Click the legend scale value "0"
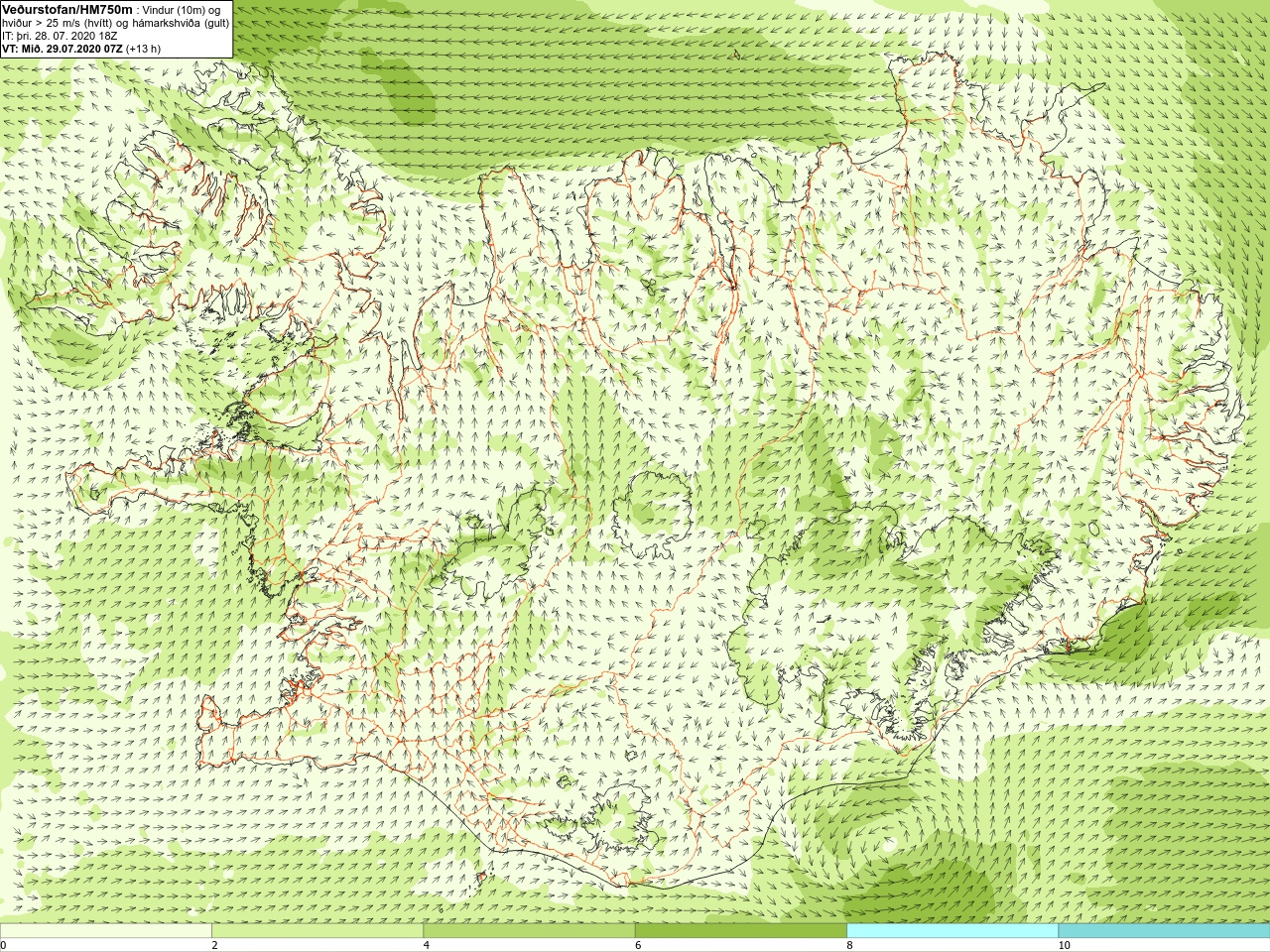Viewport: 1270px width, 952px height. pyautogui.click(x=3, y=945)
